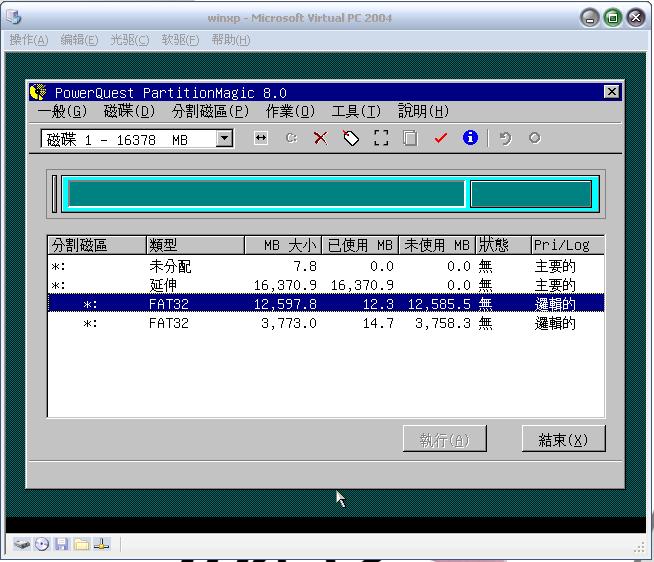Click the resize/move partition toolbar icon
This screenshot has width=654, height=562.
click(x=261, y=138)
